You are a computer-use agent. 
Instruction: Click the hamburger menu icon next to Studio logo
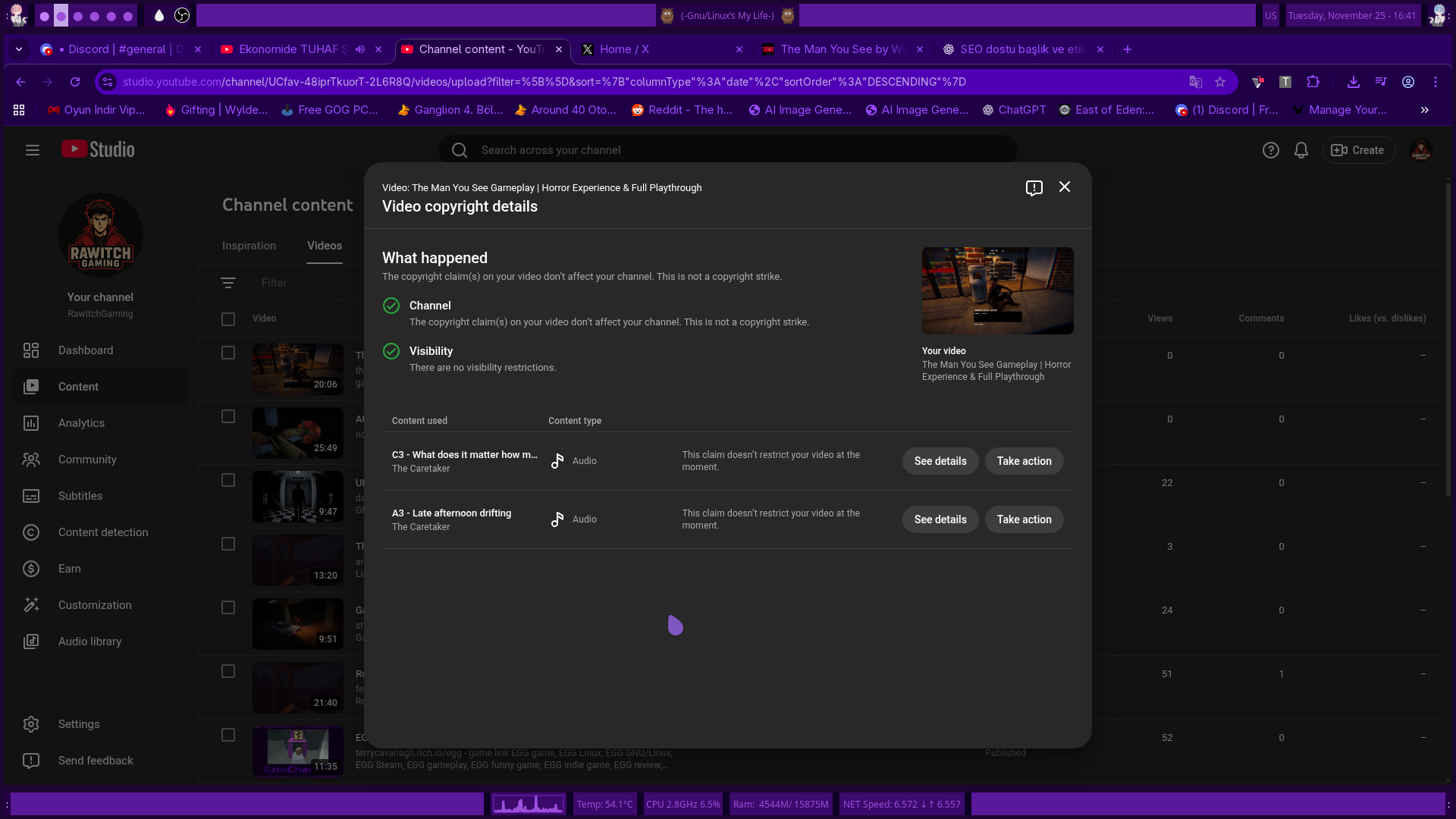click(x=32, y=150)
